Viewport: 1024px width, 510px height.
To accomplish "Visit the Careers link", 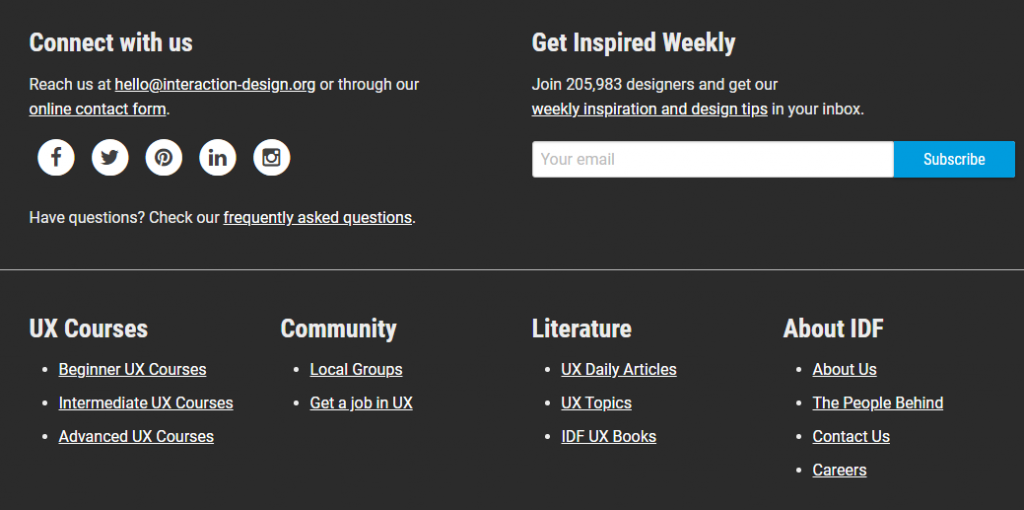I will [839, 470].
